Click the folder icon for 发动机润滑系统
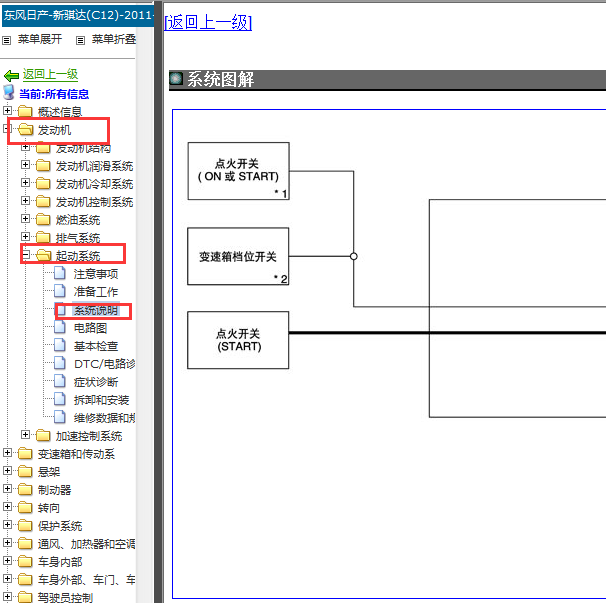 click(43, 165)
